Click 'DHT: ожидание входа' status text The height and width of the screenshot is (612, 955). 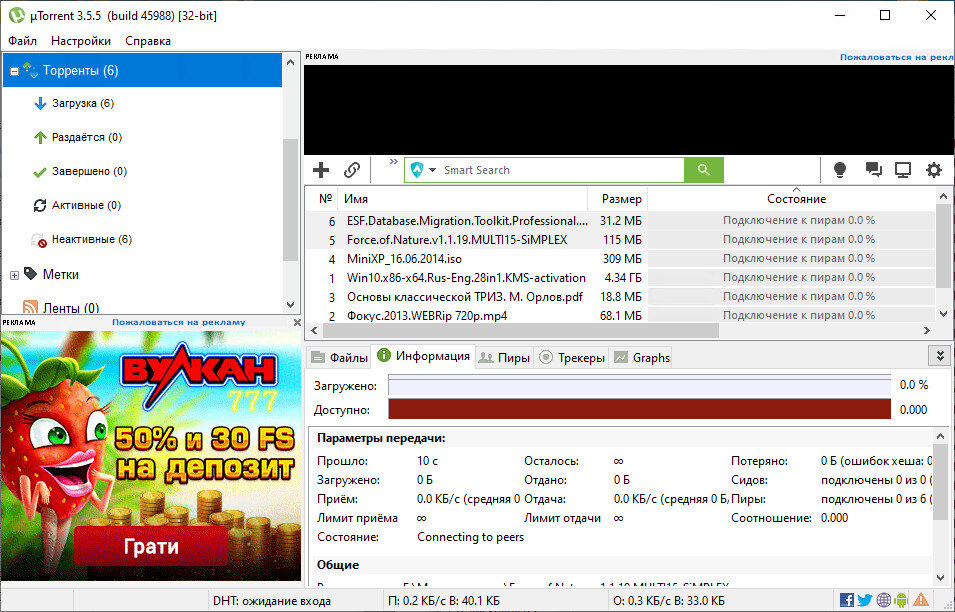(272, 601)
